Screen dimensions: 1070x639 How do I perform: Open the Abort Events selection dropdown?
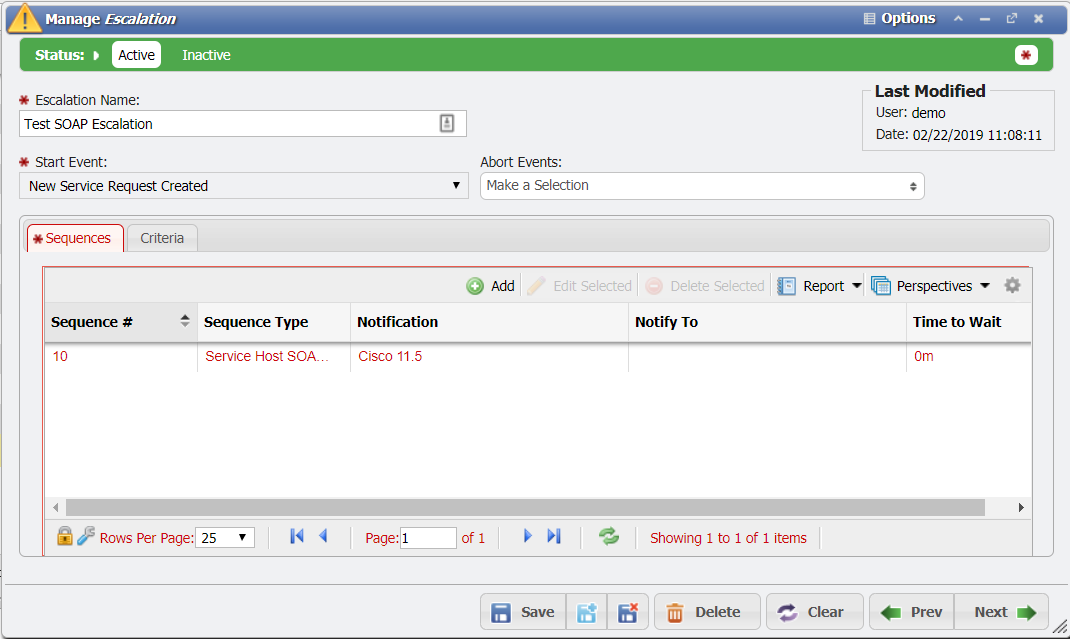click(702, 186)
